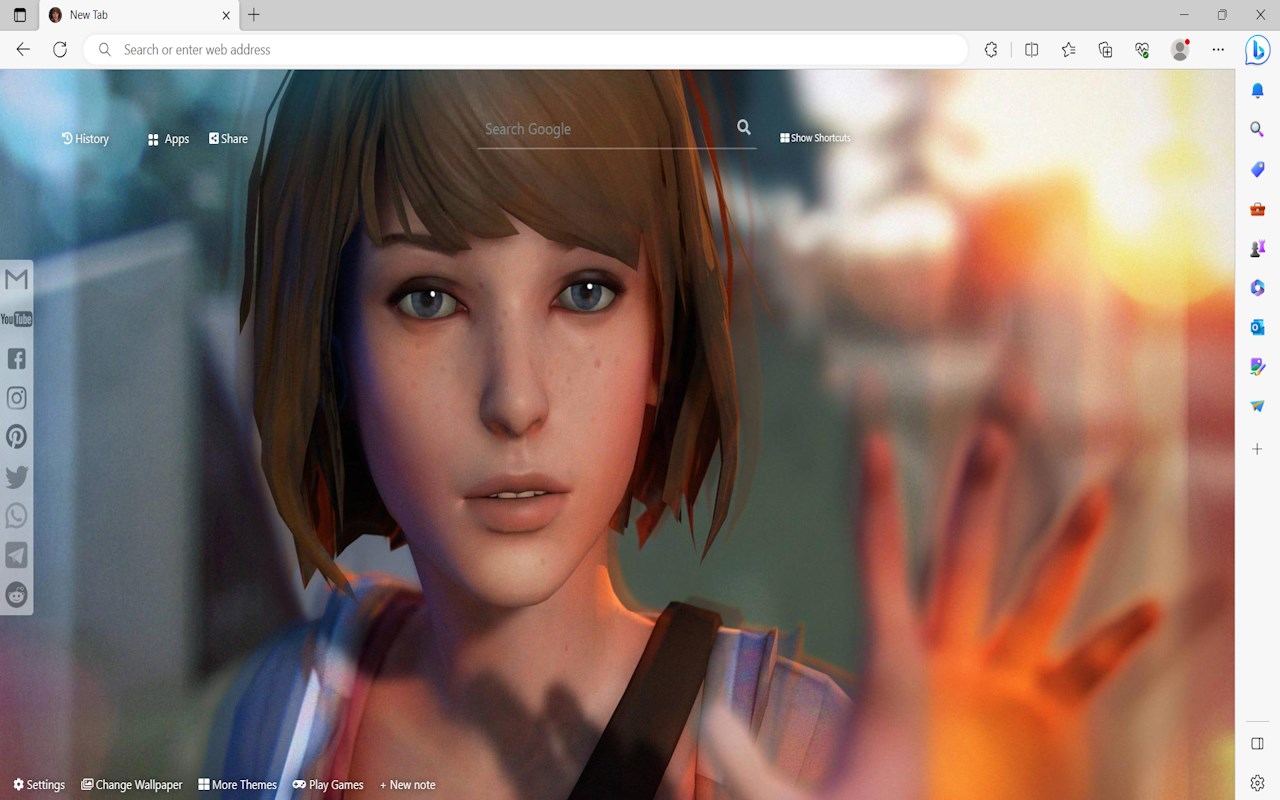Close the New Tab tab

point(226,15)
